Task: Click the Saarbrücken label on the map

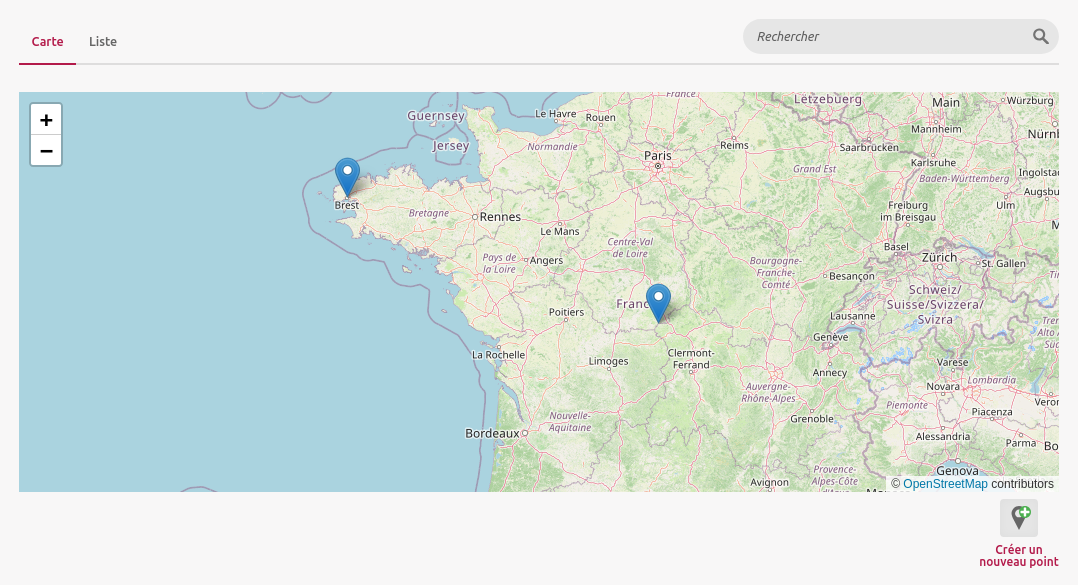Action: [869, 147]
